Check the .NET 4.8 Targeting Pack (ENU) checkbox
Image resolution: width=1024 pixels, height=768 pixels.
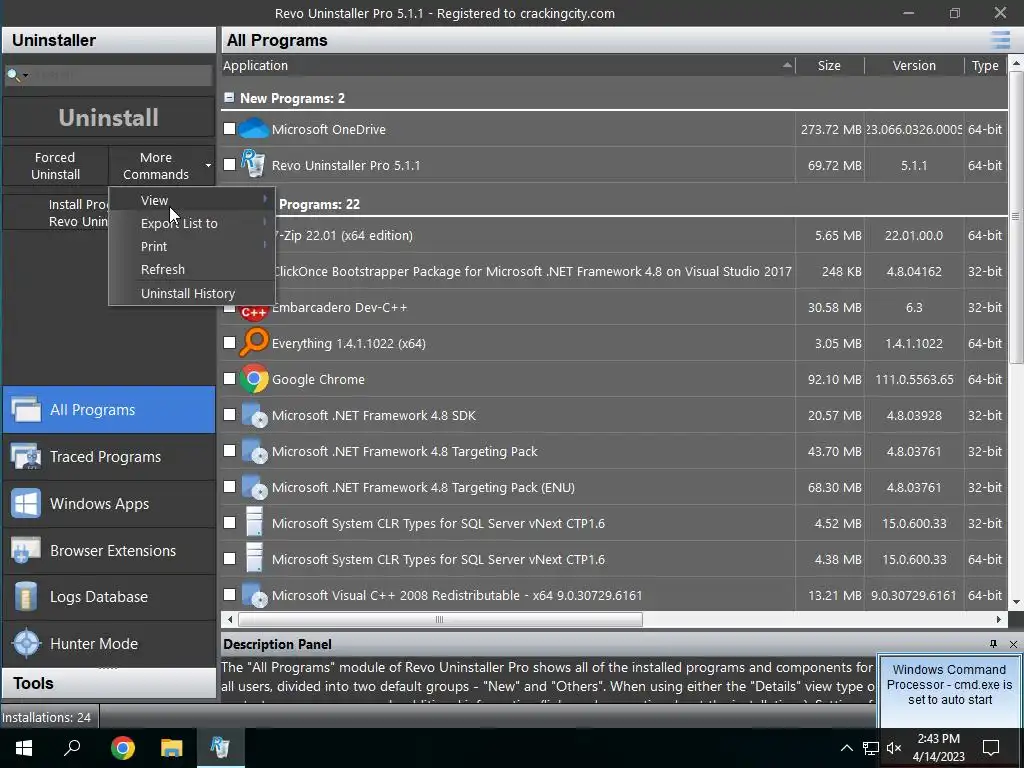click(x=229, y=487)
